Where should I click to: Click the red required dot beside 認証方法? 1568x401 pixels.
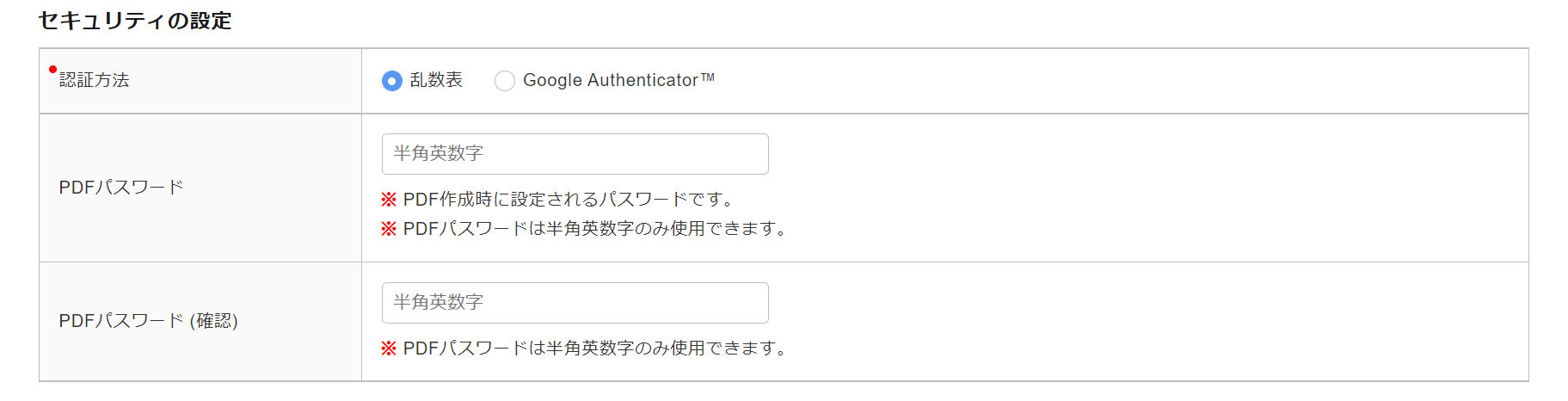pos(52,70)
